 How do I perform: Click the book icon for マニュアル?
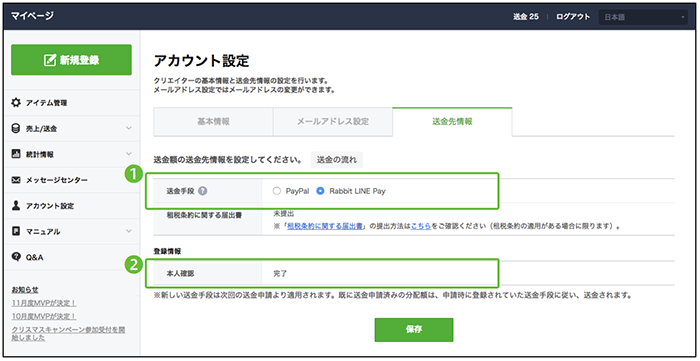pos(16,232)
